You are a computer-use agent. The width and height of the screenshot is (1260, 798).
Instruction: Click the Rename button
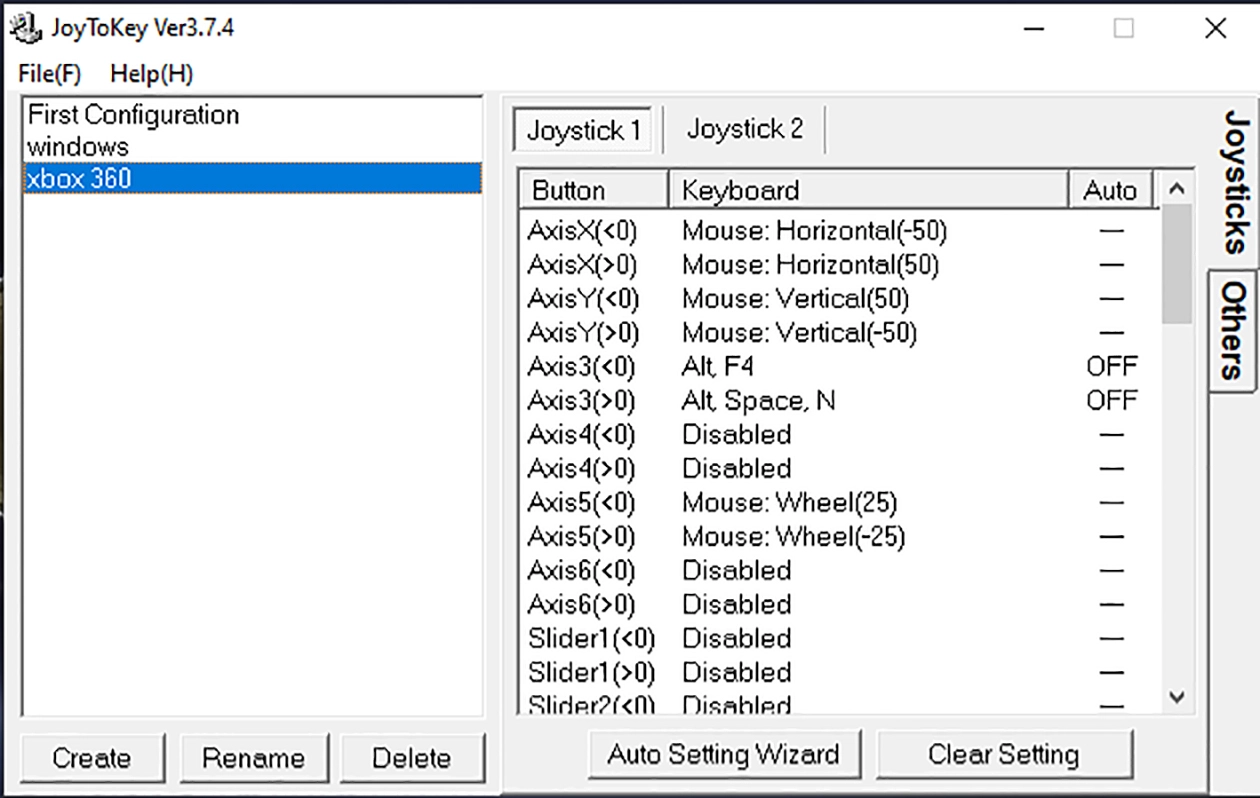253,758
